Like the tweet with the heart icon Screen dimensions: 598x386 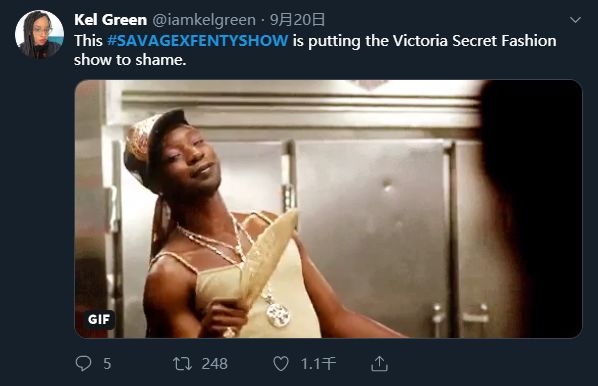coord(281,364)
